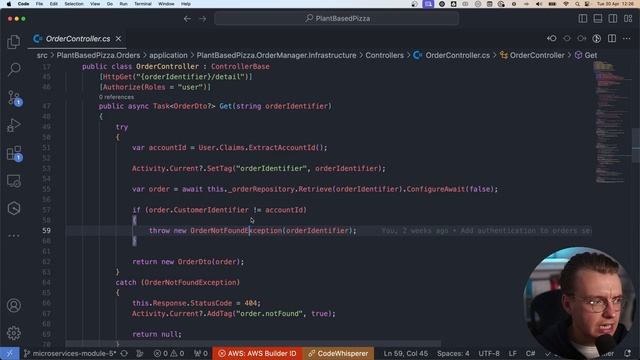Image resolution: width=640 pixels, height=360 pixels.
Task: Open remote window indicator in status bar
Action: coord(9,353)
